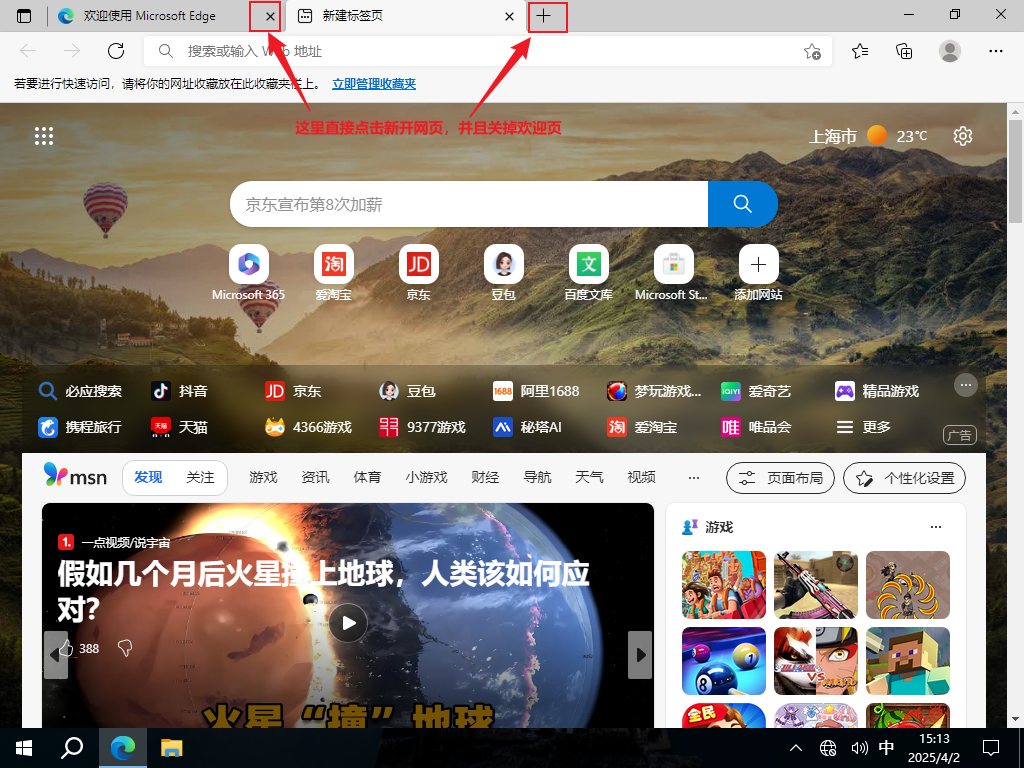
Task: Open 阿里1688 shortcut link
Action: pos(536,391)
